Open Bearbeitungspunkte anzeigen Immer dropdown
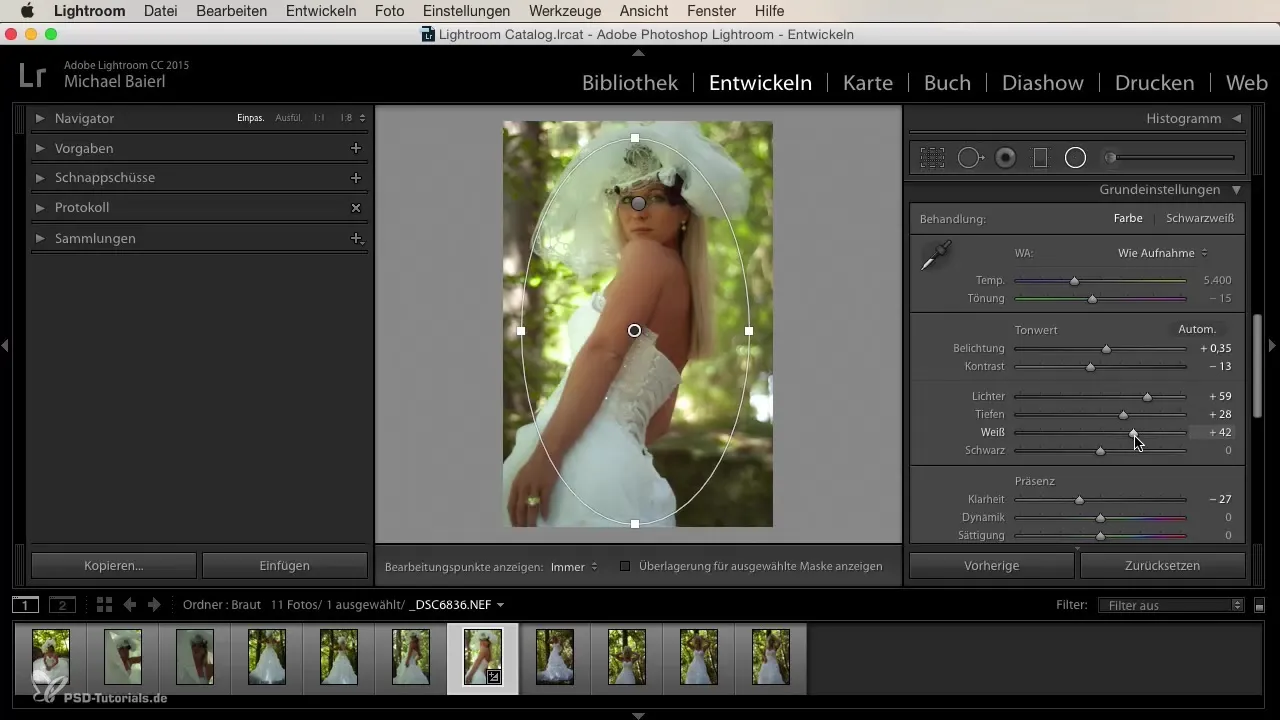1280x720 pixels. [574, 566]
